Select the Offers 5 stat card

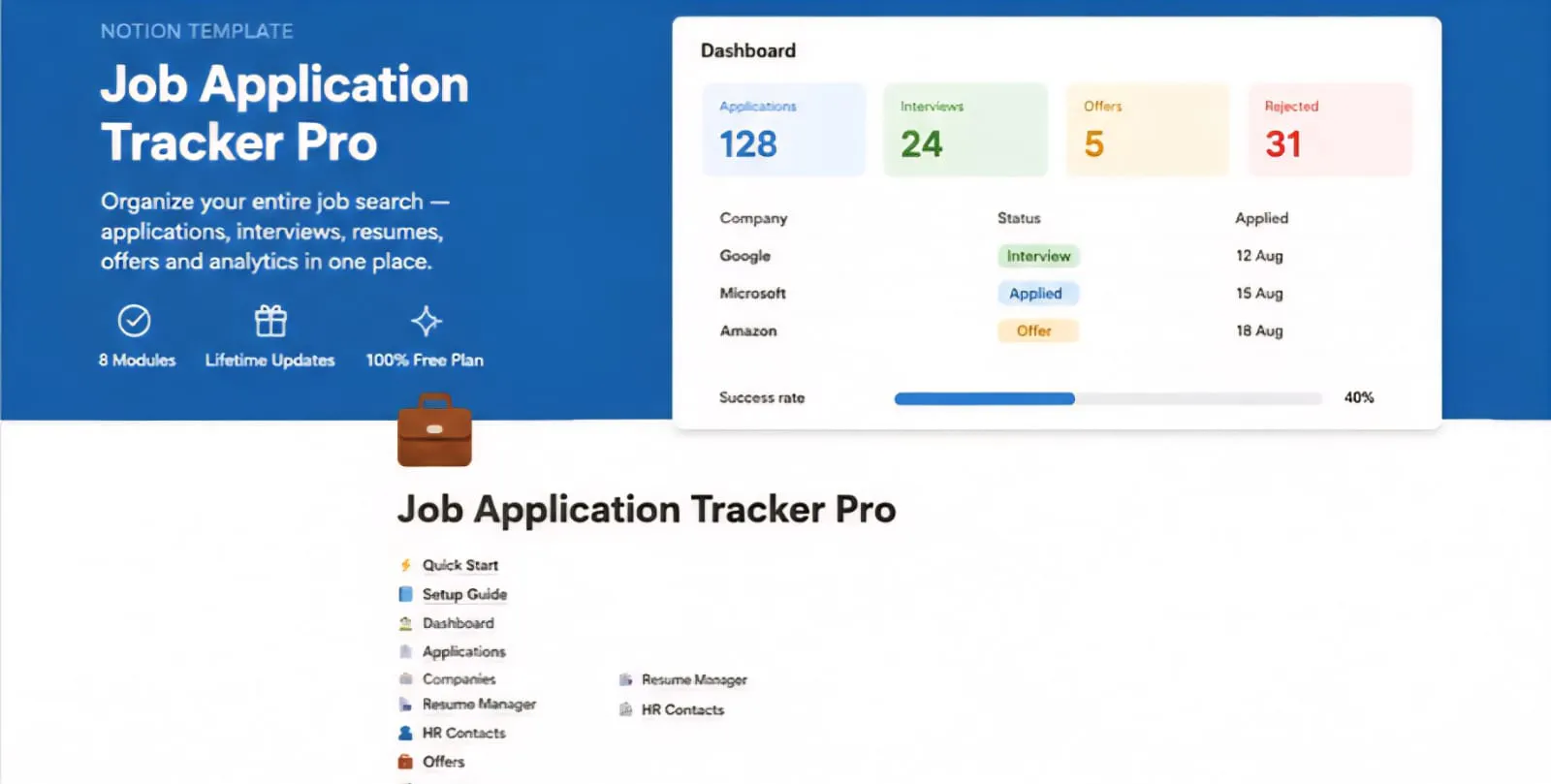(x=1148, y=130)
